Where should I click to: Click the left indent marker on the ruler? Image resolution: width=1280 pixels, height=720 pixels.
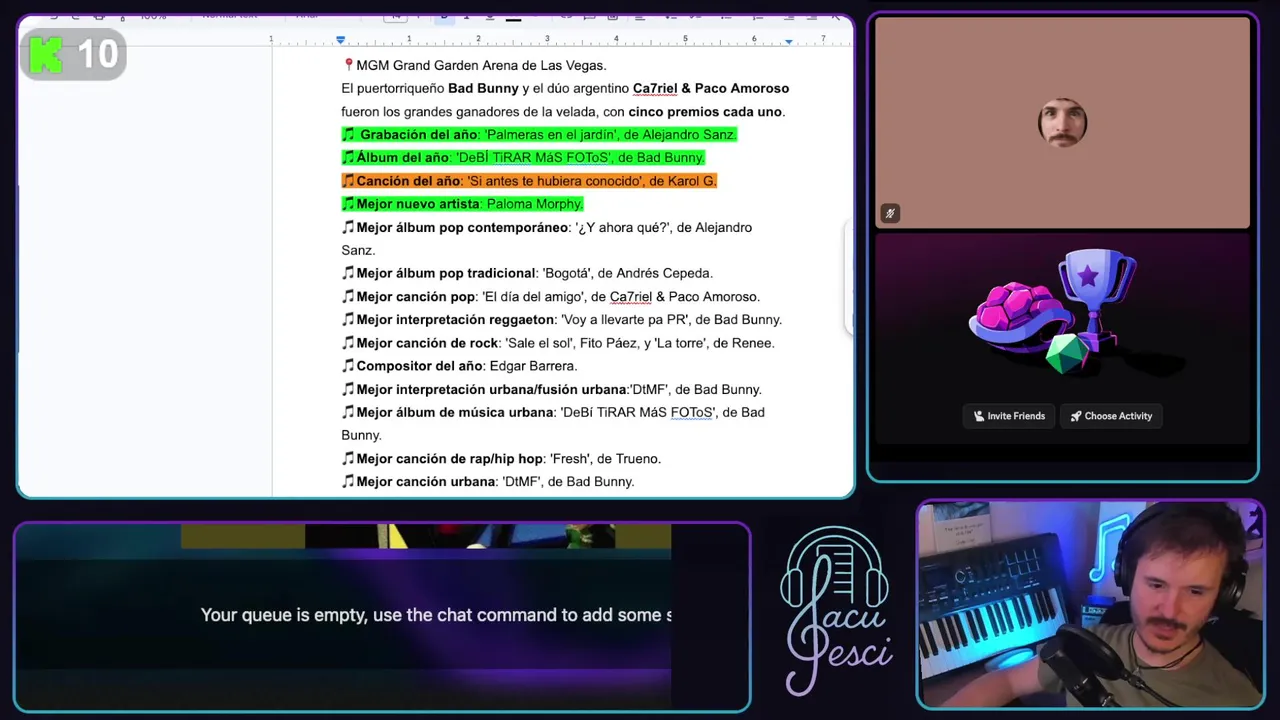pyautogui.click(x=340, y=40)
